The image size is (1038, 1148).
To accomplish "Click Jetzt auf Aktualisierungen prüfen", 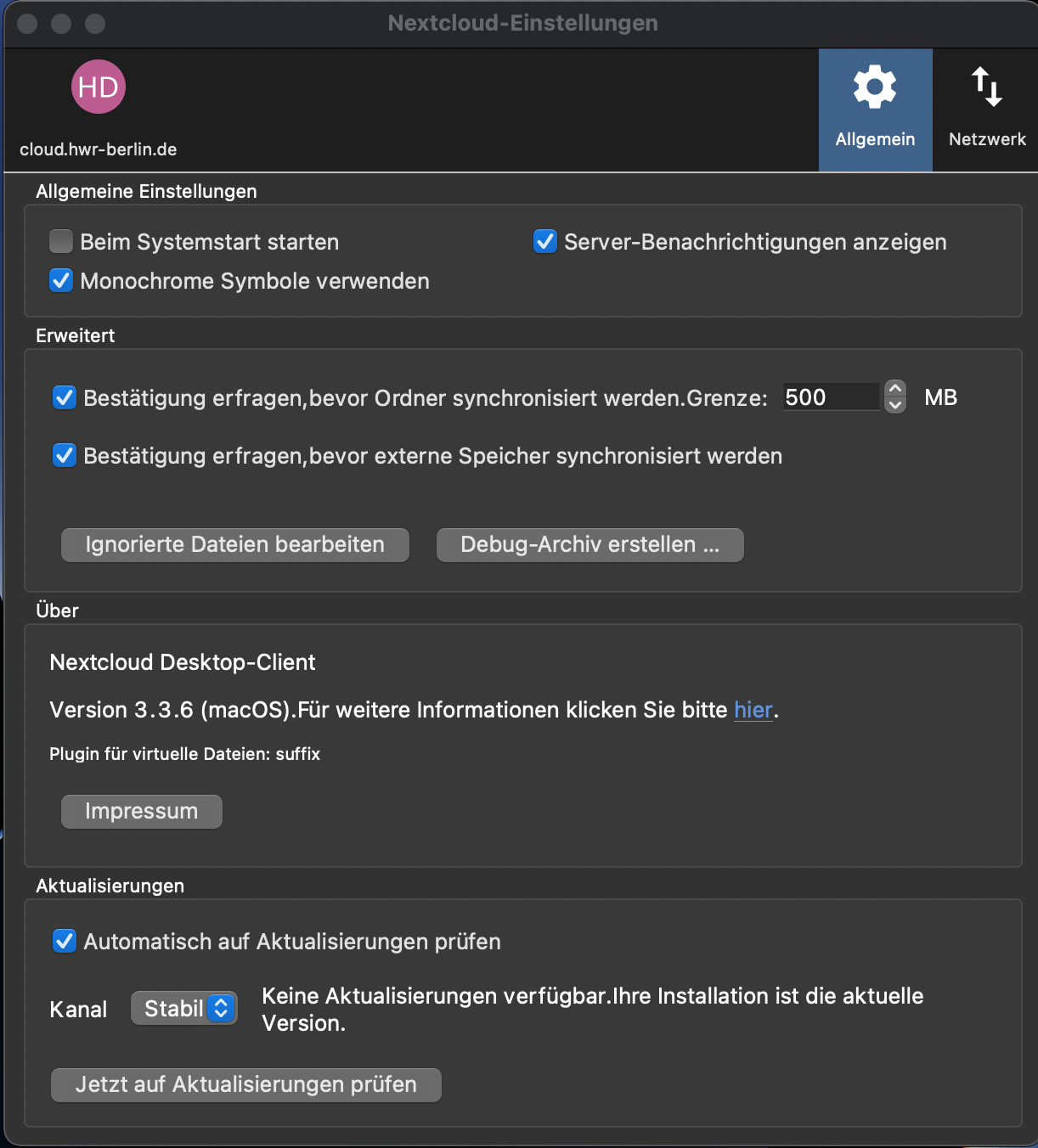I will [246, 1085].
